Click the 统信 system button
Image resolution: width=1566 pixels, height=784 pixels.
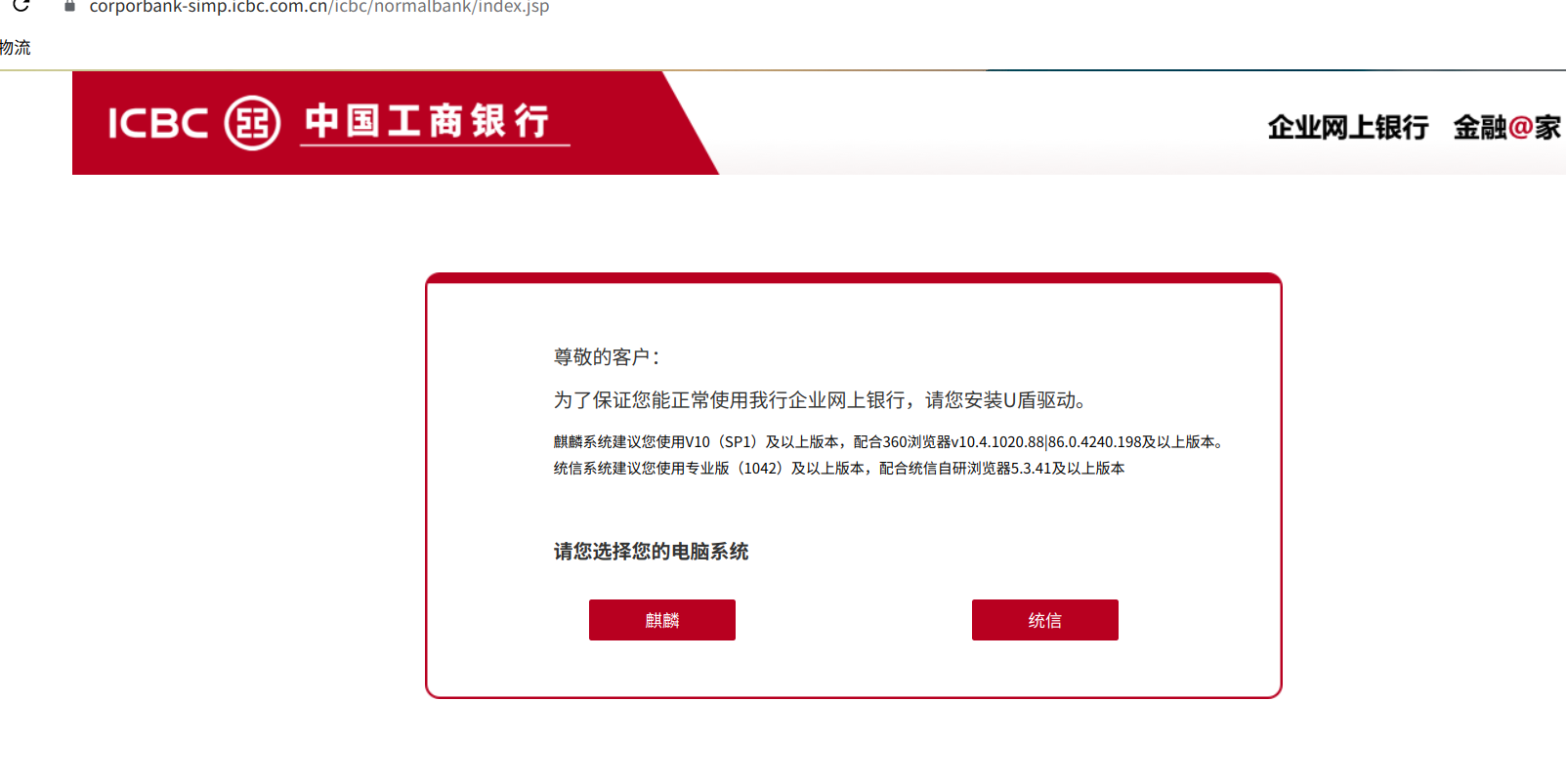[1044, 620]
